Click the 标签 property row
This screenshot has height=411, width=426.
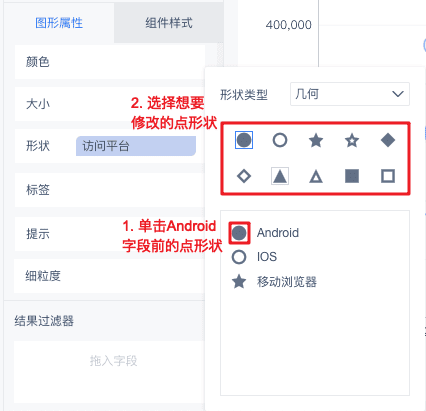110,190
